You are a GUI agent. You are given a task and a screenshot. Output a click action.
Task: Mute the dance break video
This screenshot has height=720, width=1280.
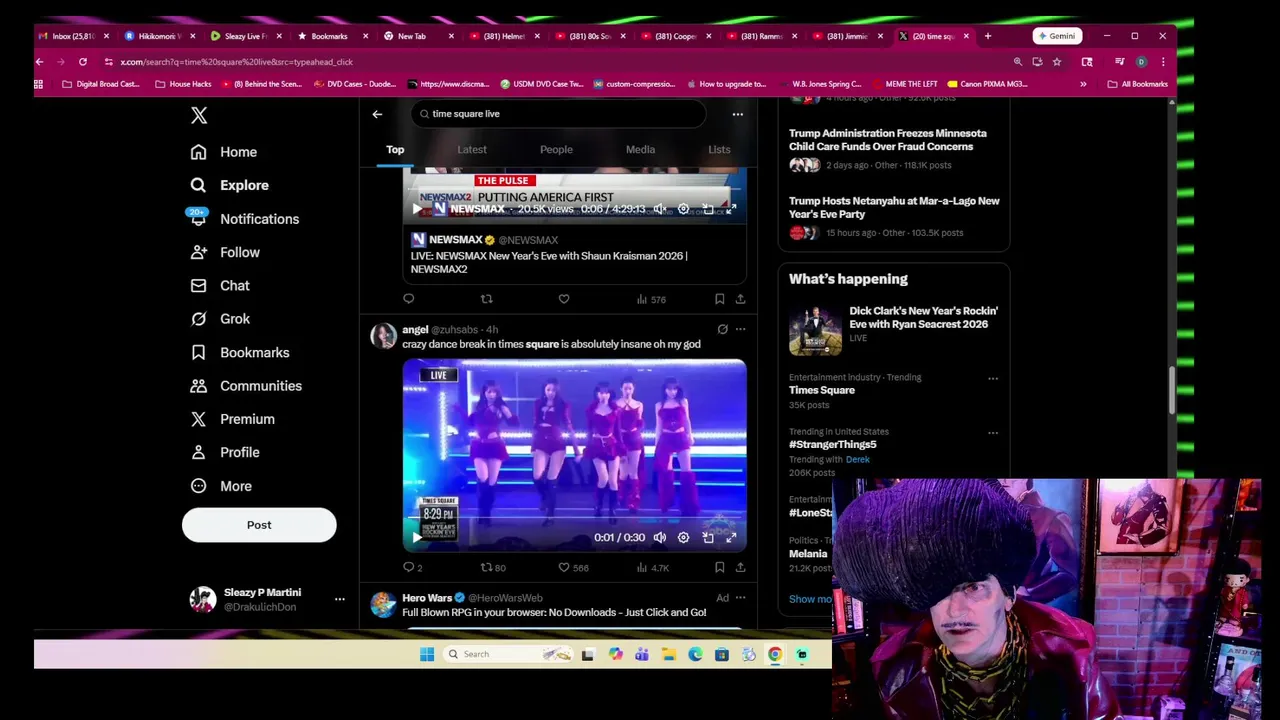click(x=660, y=538)
